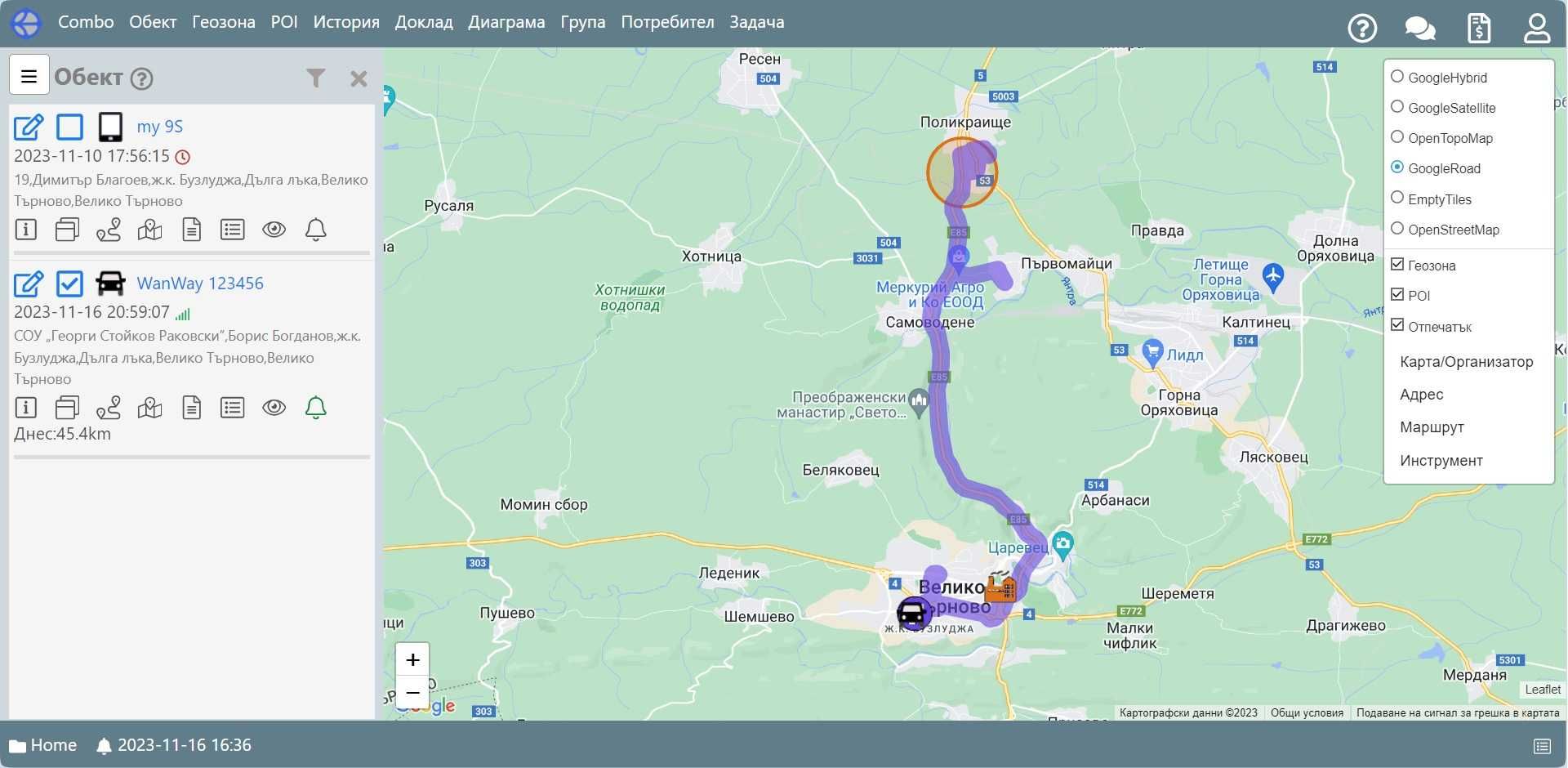
Task: Open the Геозона menu
Action: 224,22
